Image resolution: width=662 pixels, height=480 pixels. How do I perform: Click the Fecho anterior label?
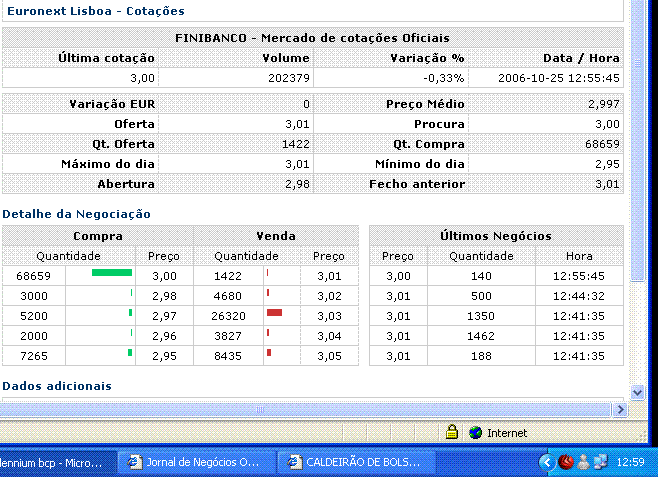417,184
